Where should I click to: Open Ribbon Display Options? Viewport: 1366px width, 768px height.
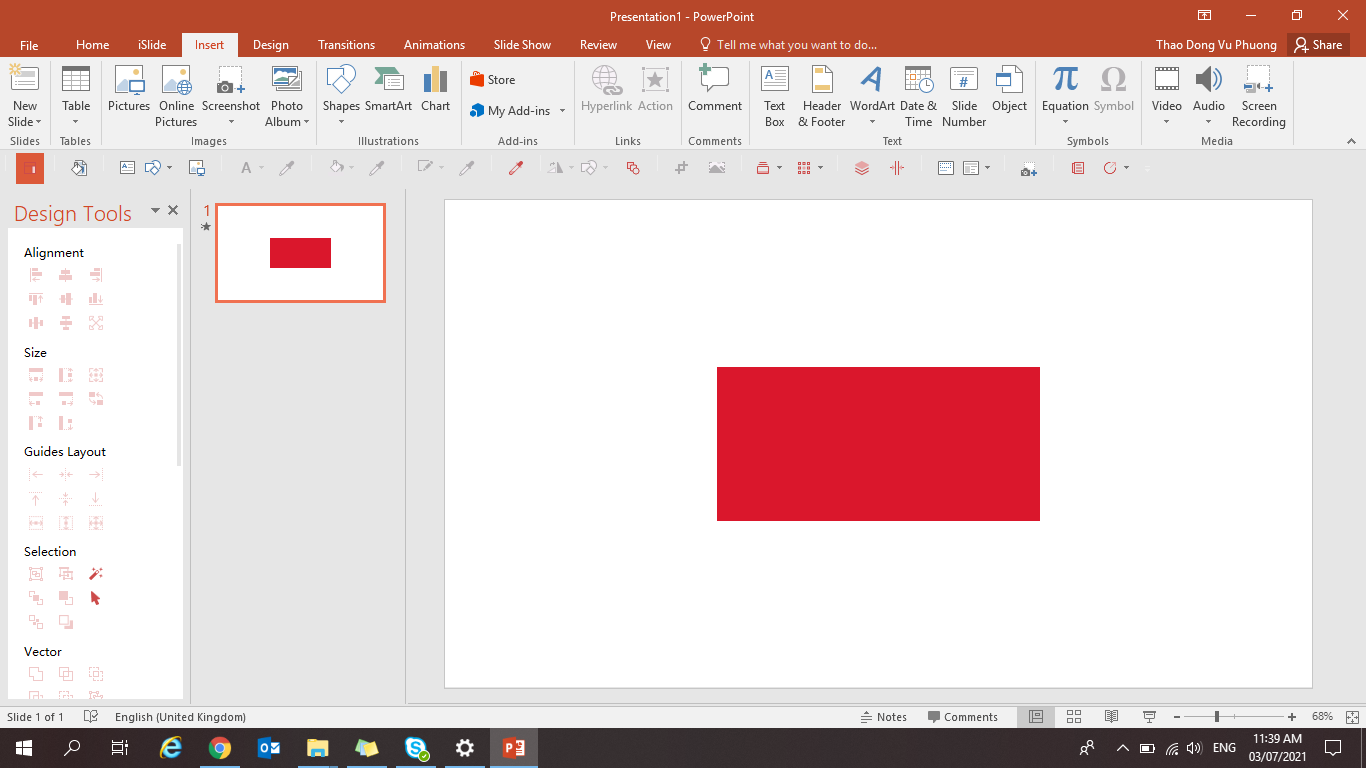coord(1205,15)
